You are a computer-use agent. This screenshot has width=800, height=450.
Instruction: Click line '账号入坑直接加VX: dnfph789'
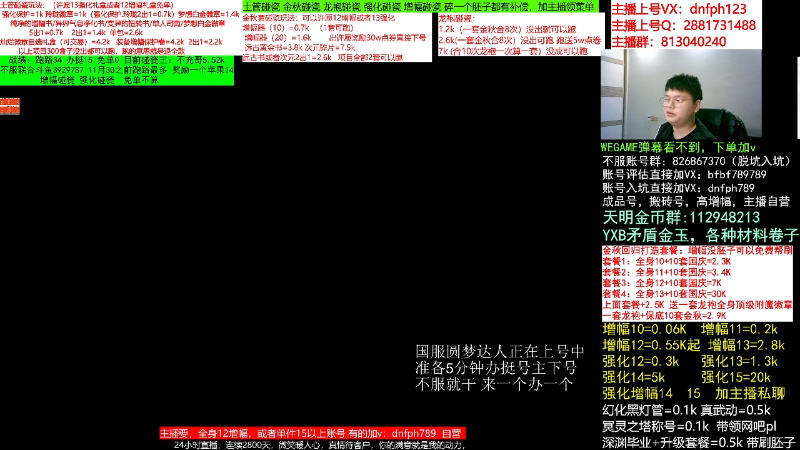tap(678, 188)
